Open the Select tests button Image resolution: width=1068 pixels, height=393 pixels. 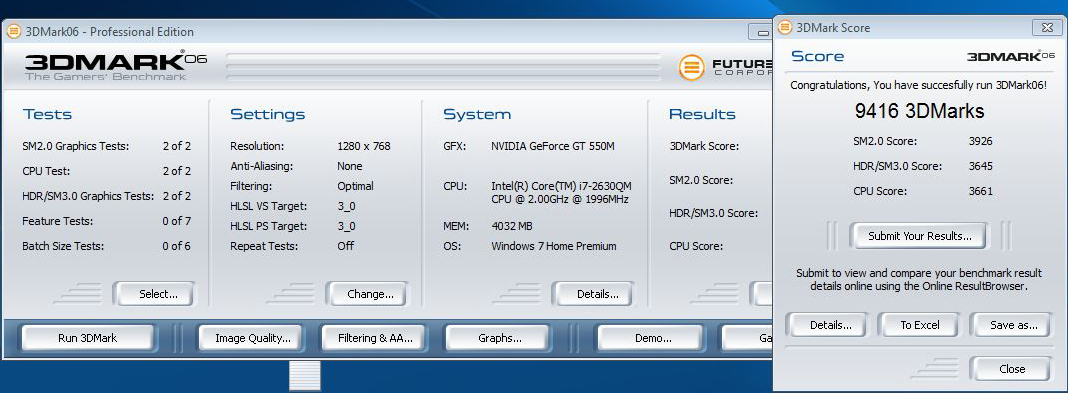pyautogui.click(x=154, y=294)
